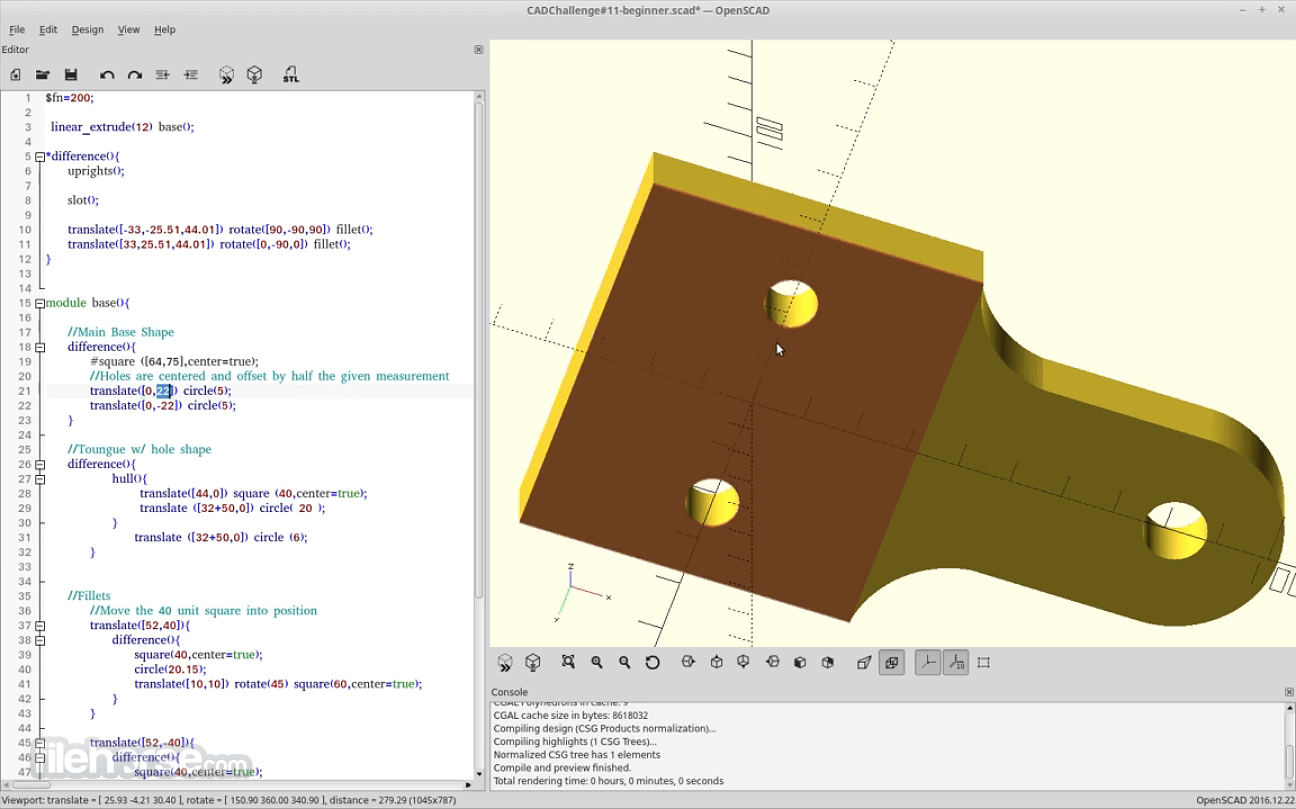Collapse the difference() fold at line 26
The height and width of the screenshot is (809, 1296).
(x=40, y=464)
